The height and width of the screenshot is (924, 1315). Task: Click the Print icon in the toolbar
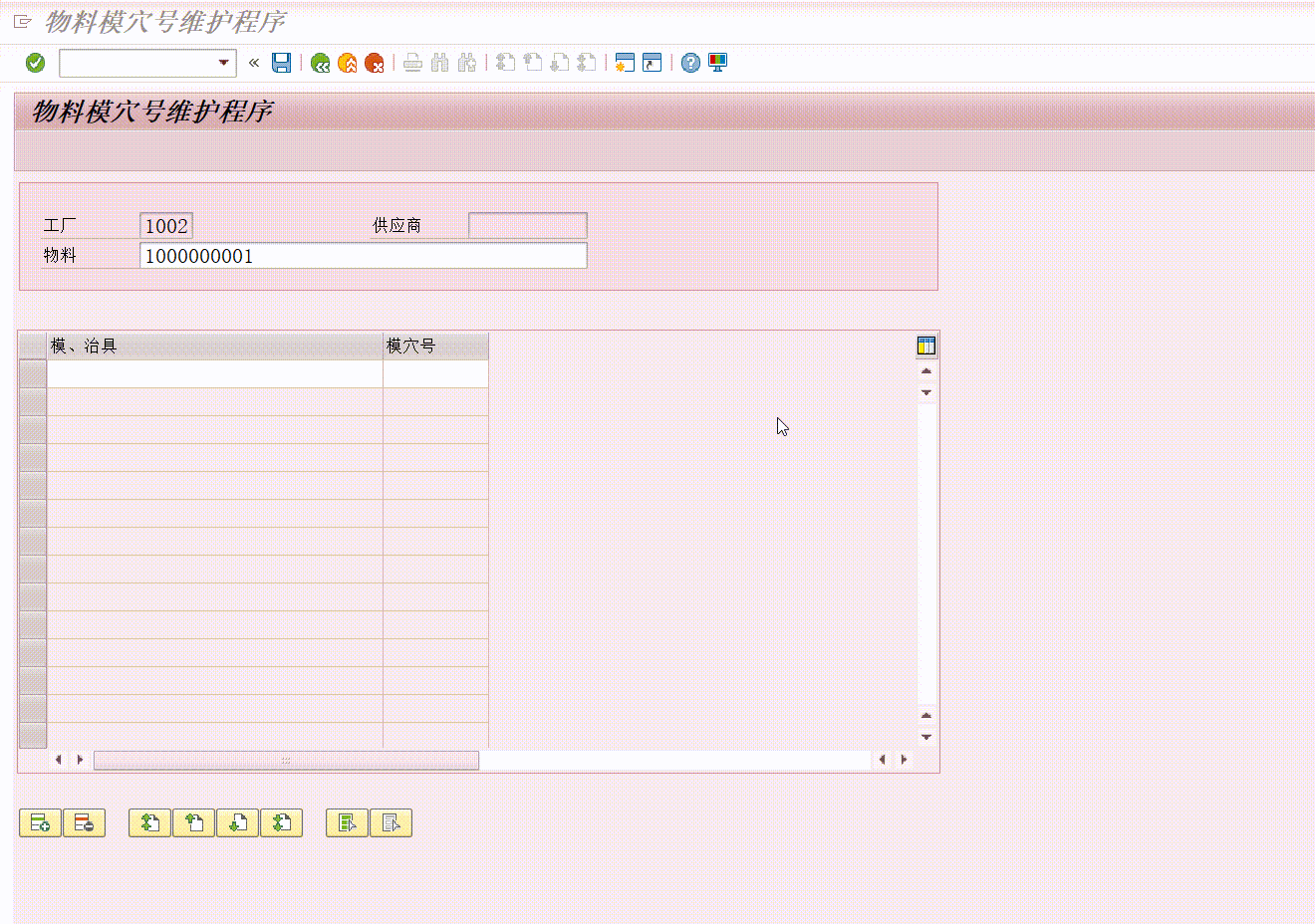[412, 63]
